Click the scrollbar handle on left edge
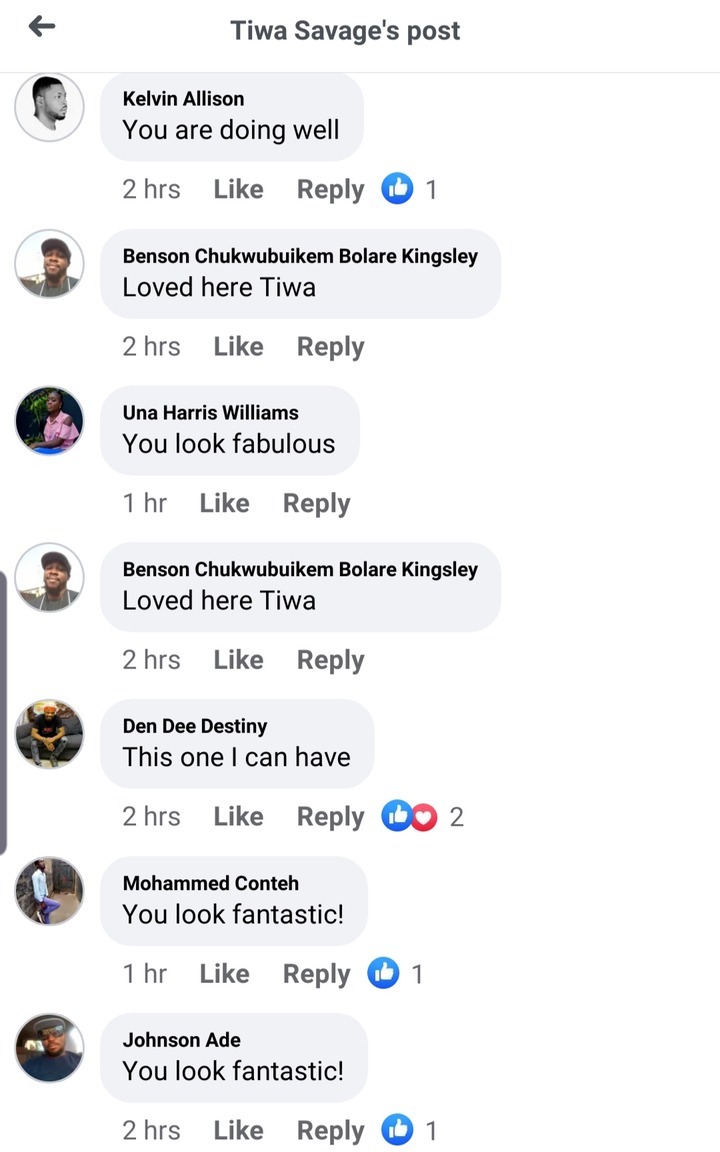Screen dimensions: 720x1152 pyautogui.click(x=4, y=712)
